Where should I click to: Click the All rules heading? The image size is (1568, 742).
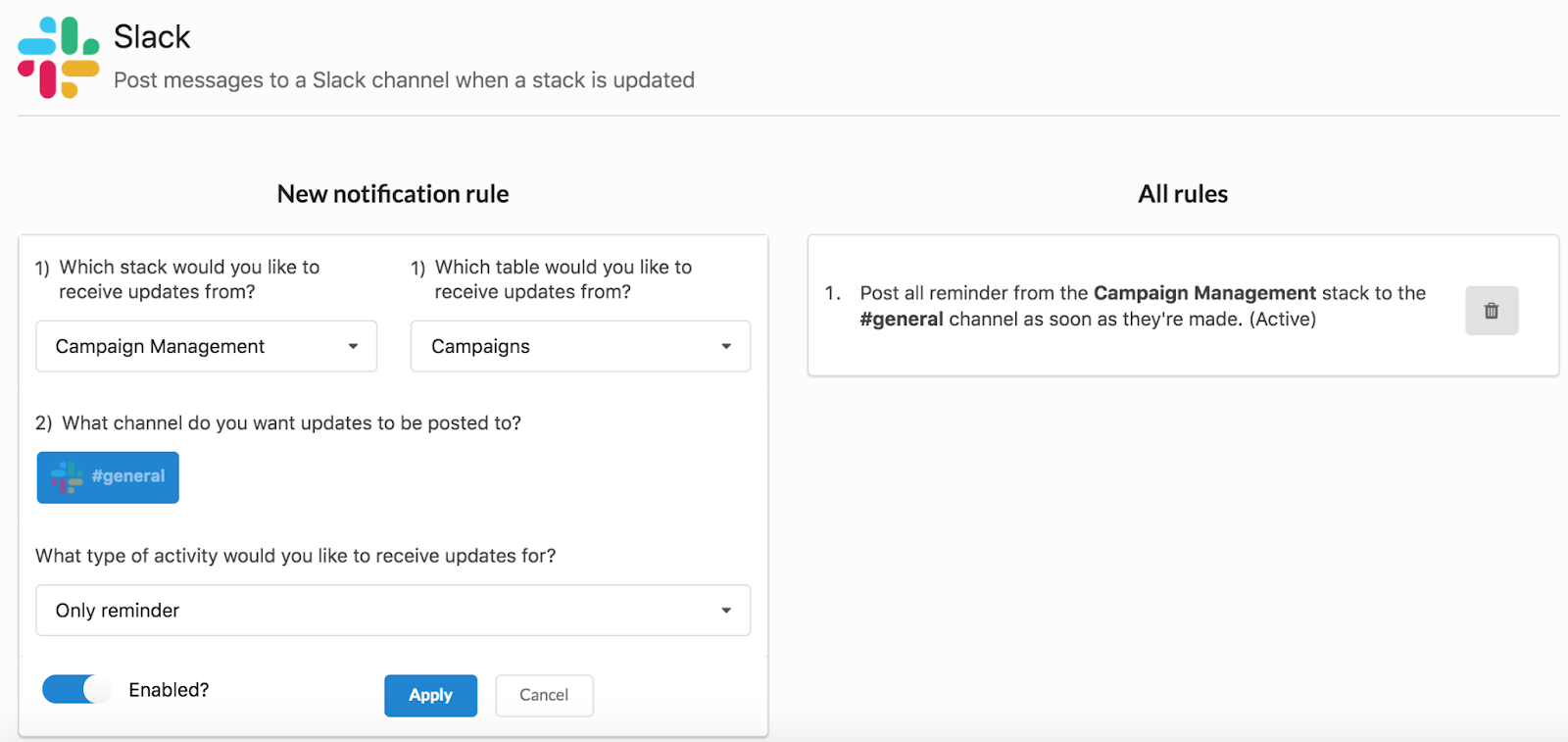pos(1183,194)
